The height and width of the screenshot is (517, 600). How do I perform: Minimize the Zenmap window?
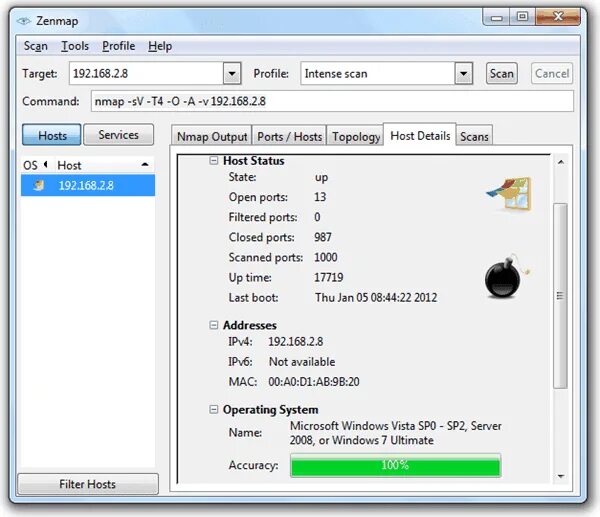[x=497, y=17]
